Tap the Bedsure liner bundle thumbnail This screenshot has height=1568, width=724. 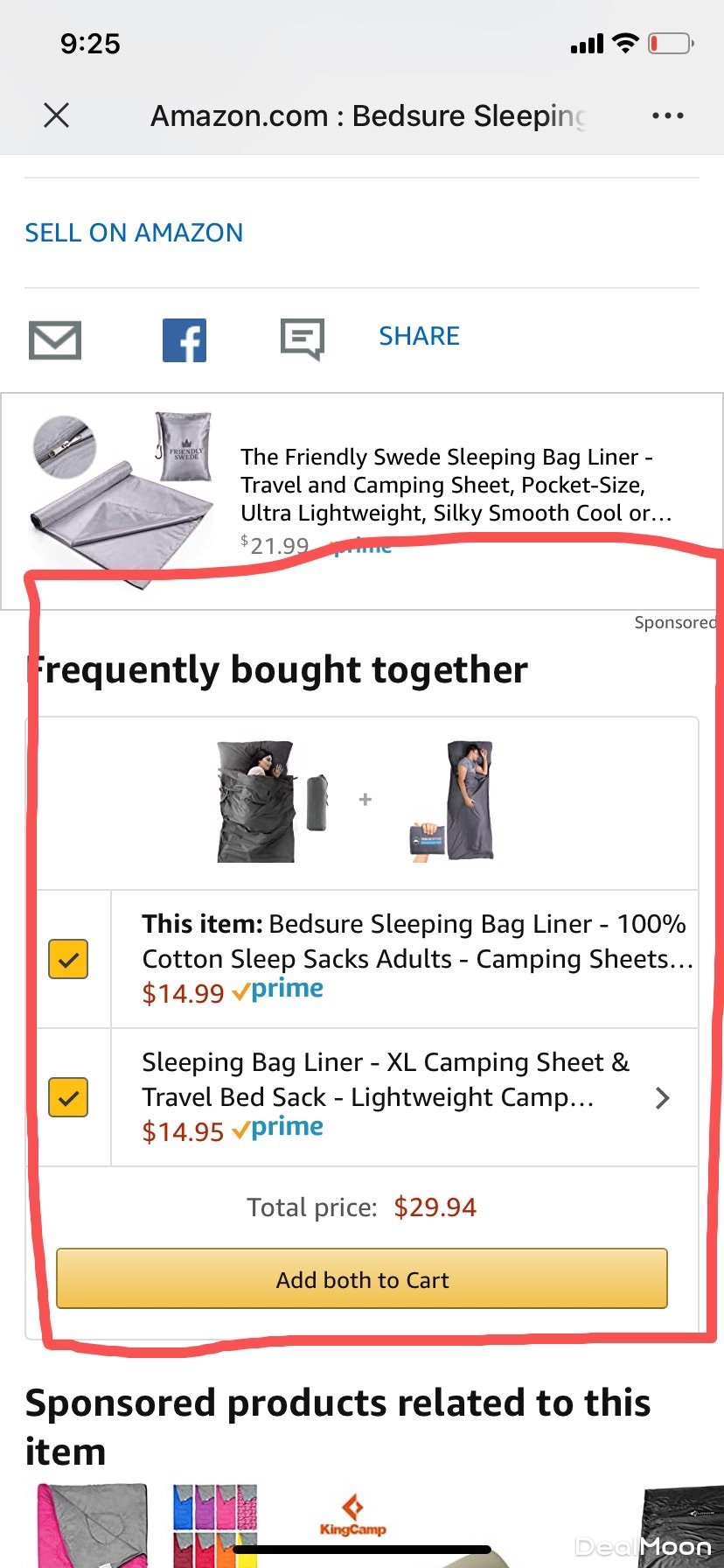click(271, 801)
